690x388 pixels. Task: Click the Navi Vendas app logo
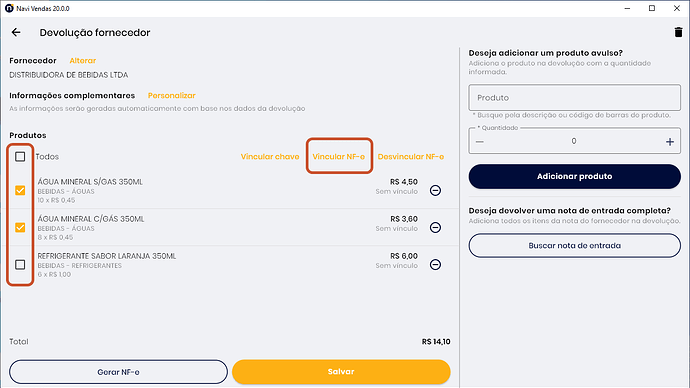9,8
